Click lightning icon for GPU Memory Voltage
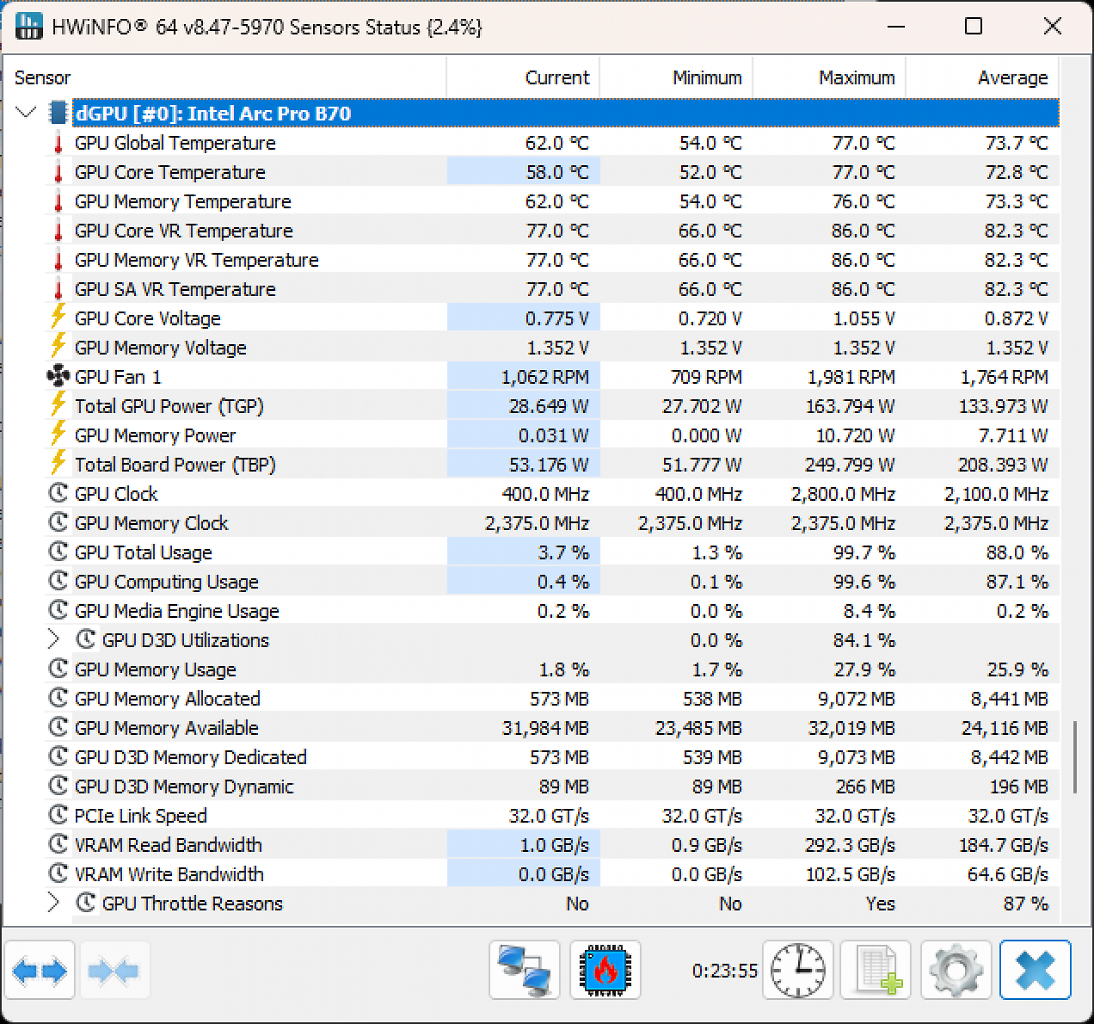This screenshot has height=1024, width=1094. (x=58, y=347)
